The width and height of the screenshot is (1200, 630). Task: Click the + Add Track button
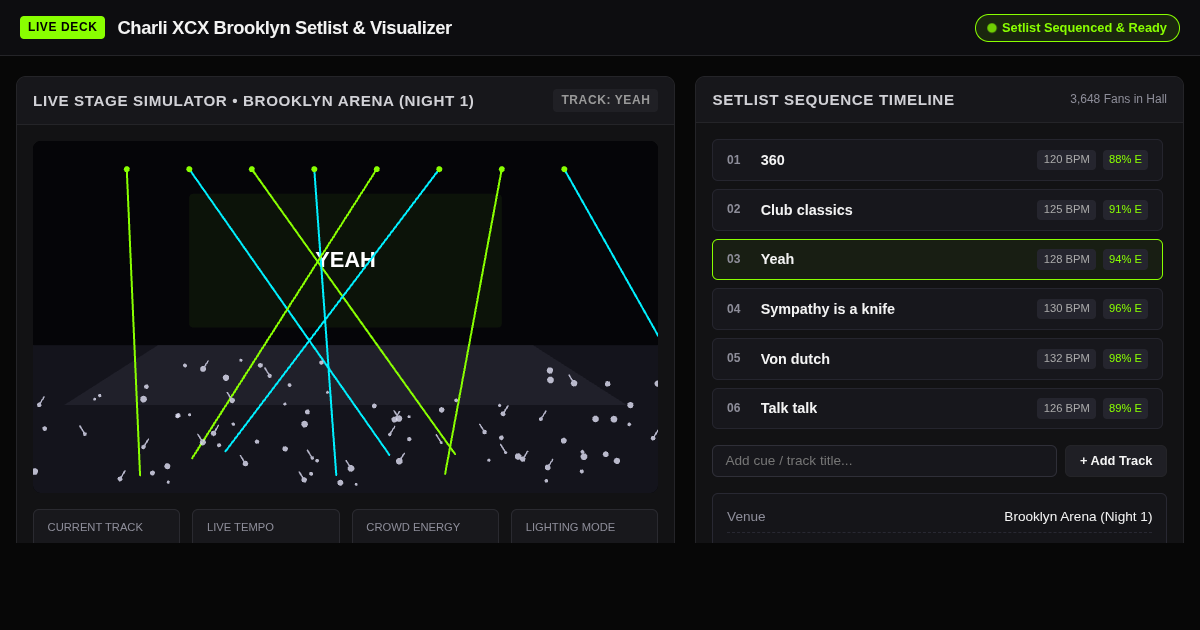coord(1116,461)
